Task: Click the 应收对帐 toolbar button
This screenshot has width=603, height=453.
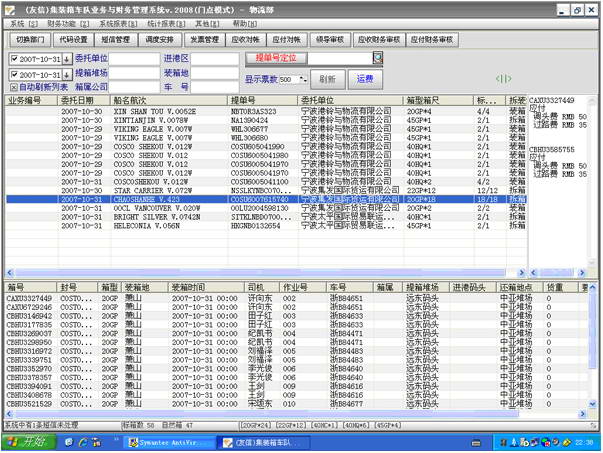Action: pyautogui.click(x=245, y=40)
